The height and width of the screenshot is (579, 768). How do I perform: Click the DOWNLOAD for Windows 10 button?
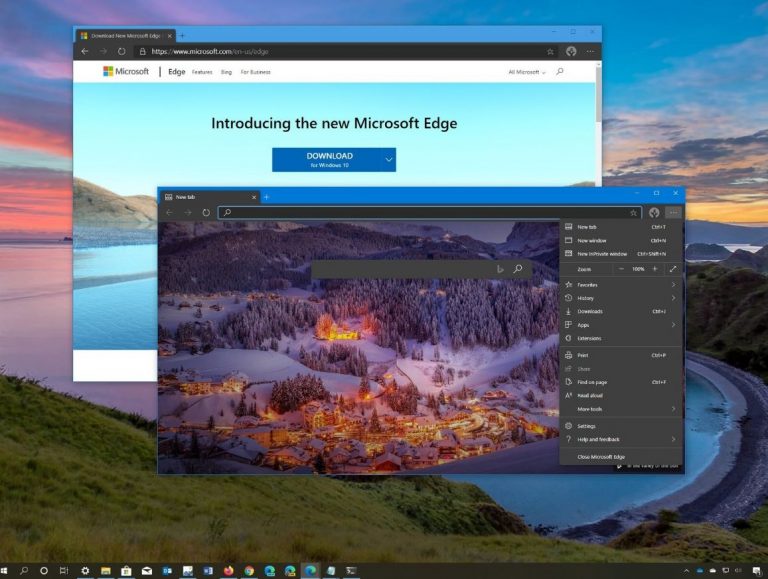pos(327,160)
